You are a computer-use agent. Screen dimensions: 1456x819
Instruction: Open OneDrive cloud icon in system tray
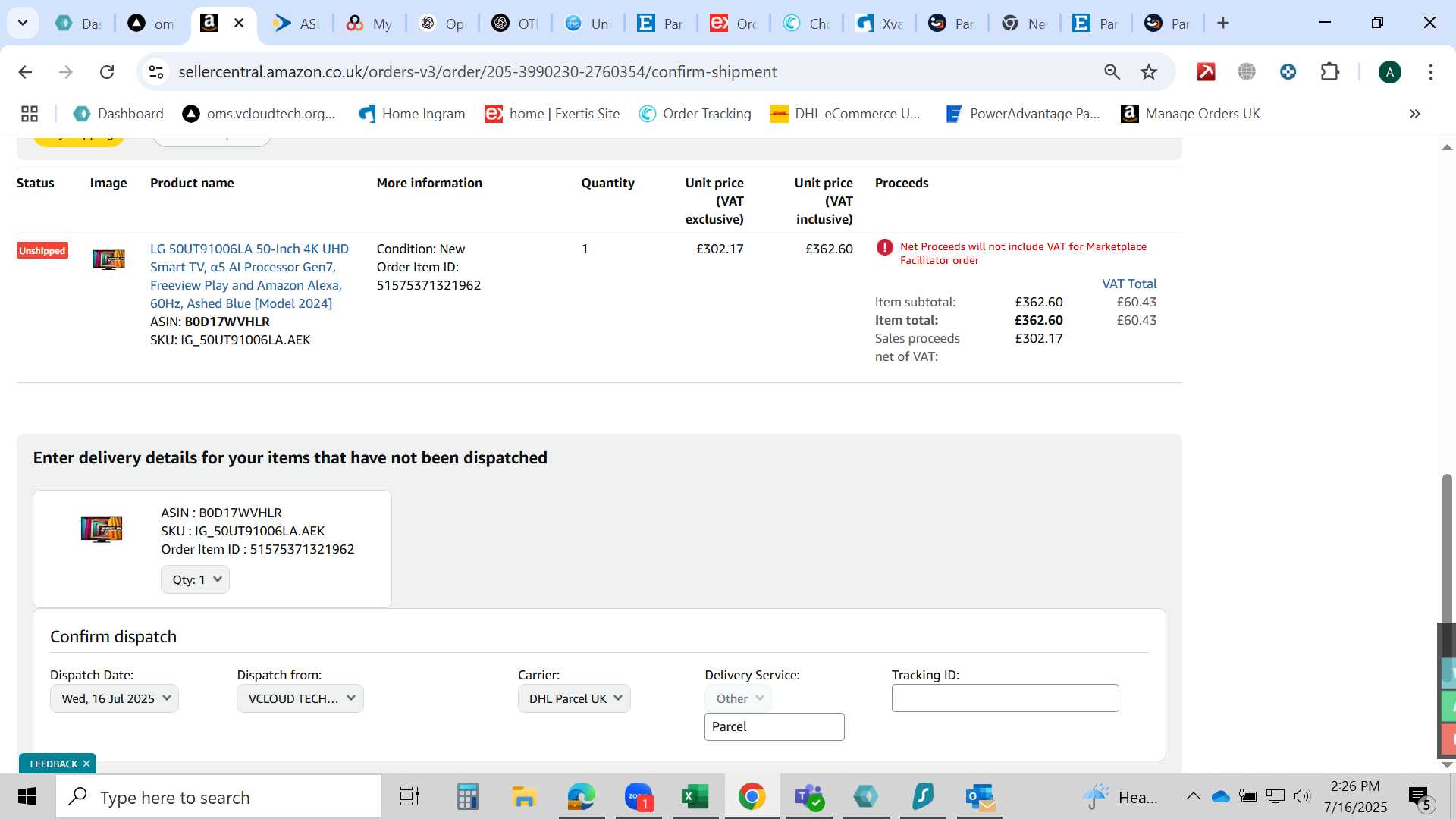[1221, 796]
